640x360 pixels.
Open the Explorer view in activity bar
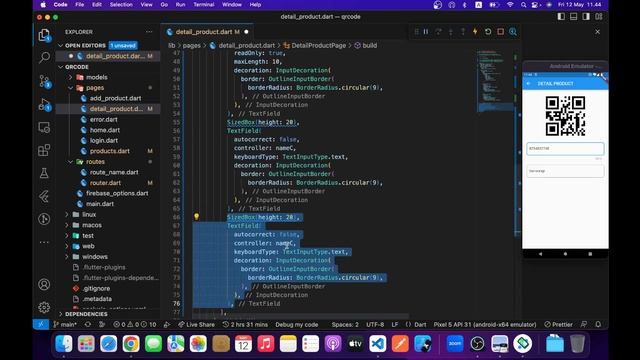point(44,35)
